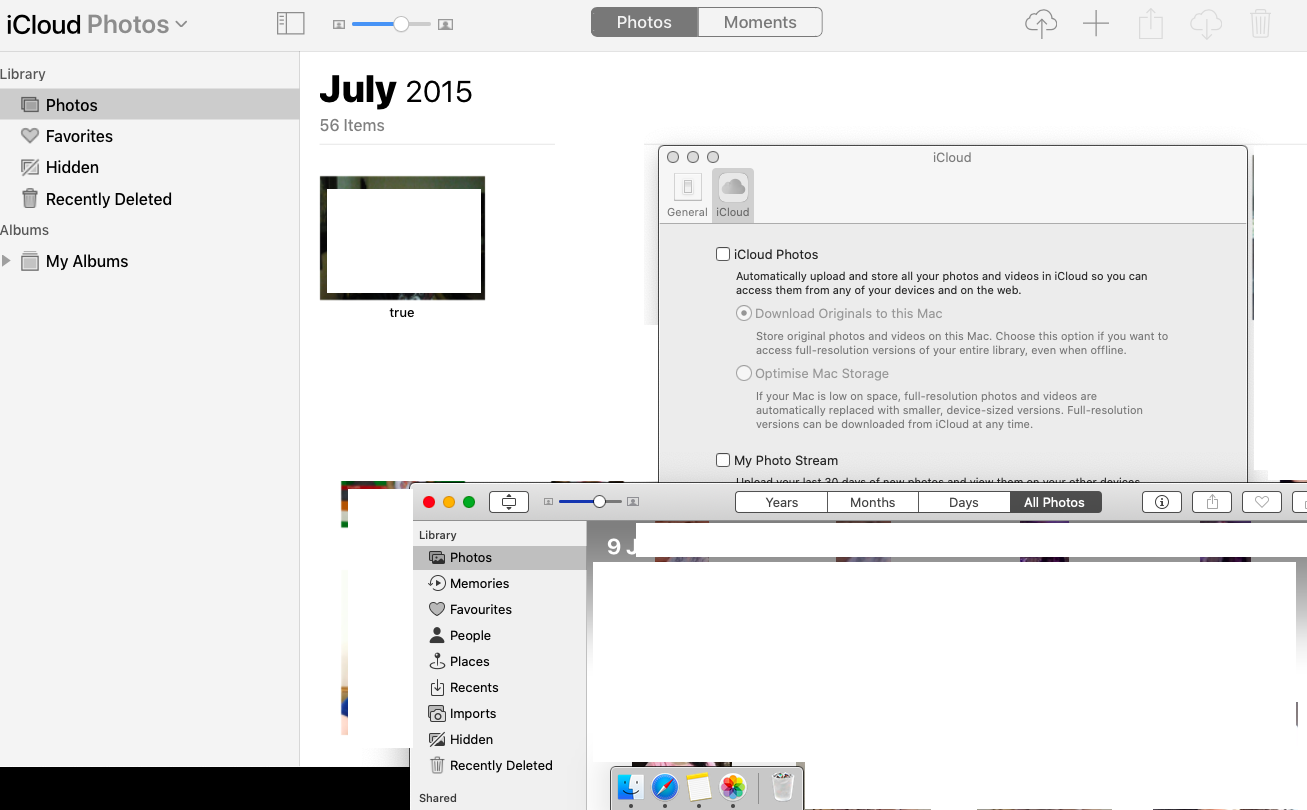Image resolution: width=1307 pixels, height=810 pixels.
Task: Expand the My Albums disclosure triangle
Action: point(7,261)
